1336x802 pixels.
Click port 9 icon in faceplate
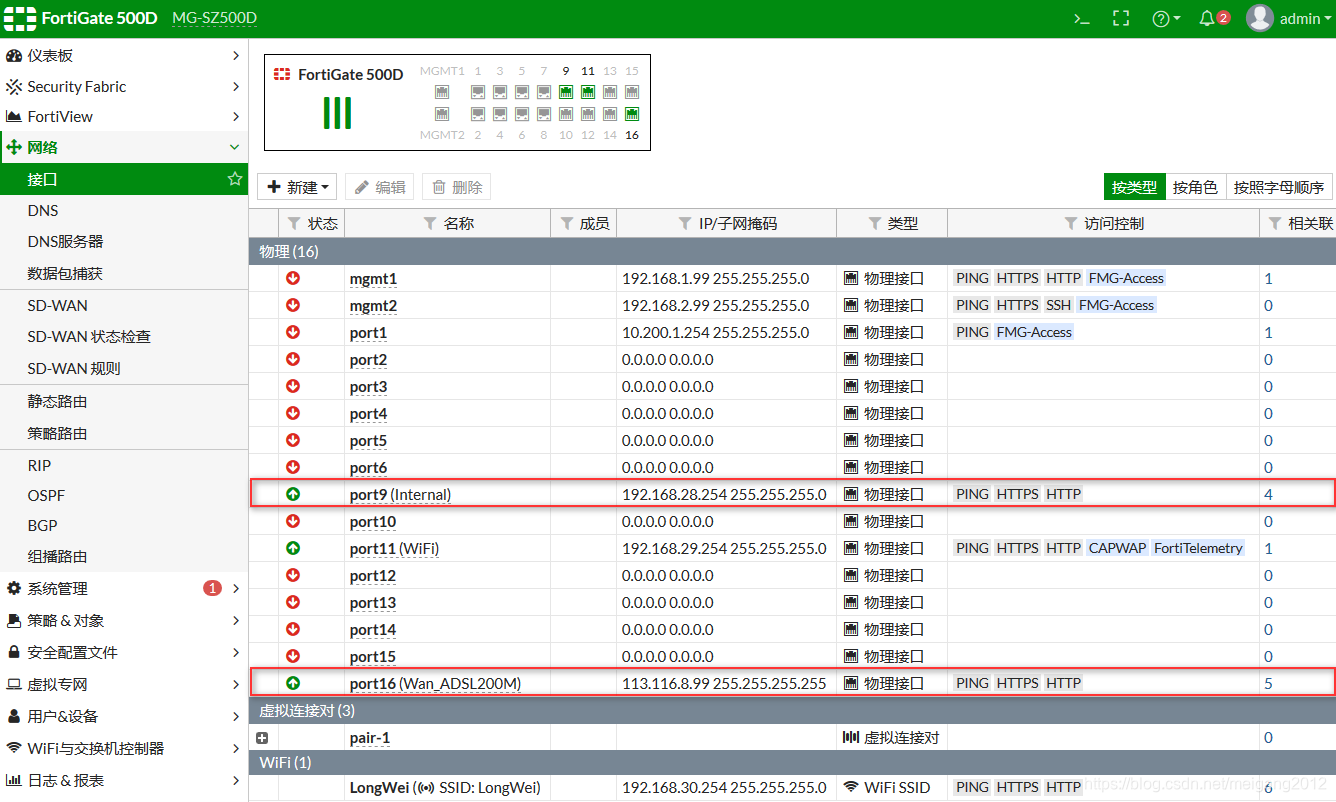[x=566, y=92]
